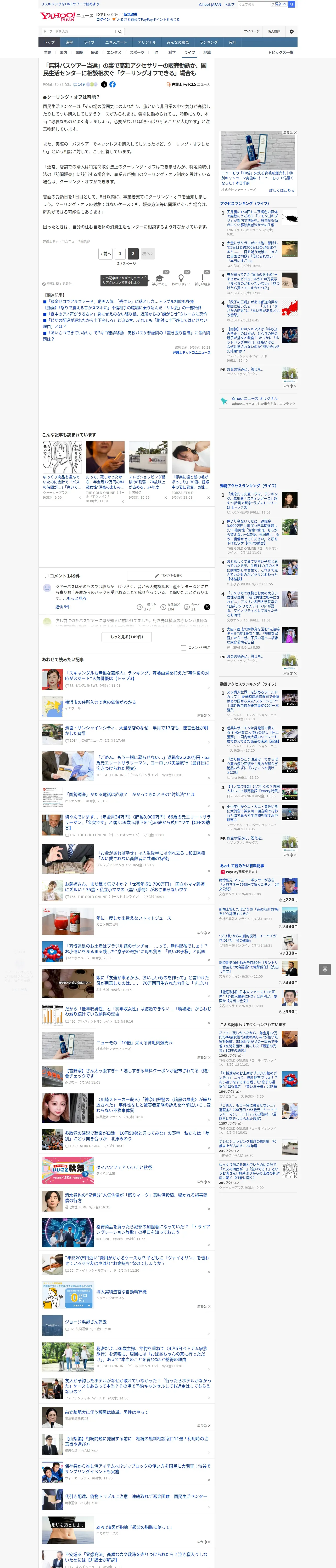React with わかりやすい lightbulb icon
This screenshot has height=1568, width=336.
click(181, 278)
